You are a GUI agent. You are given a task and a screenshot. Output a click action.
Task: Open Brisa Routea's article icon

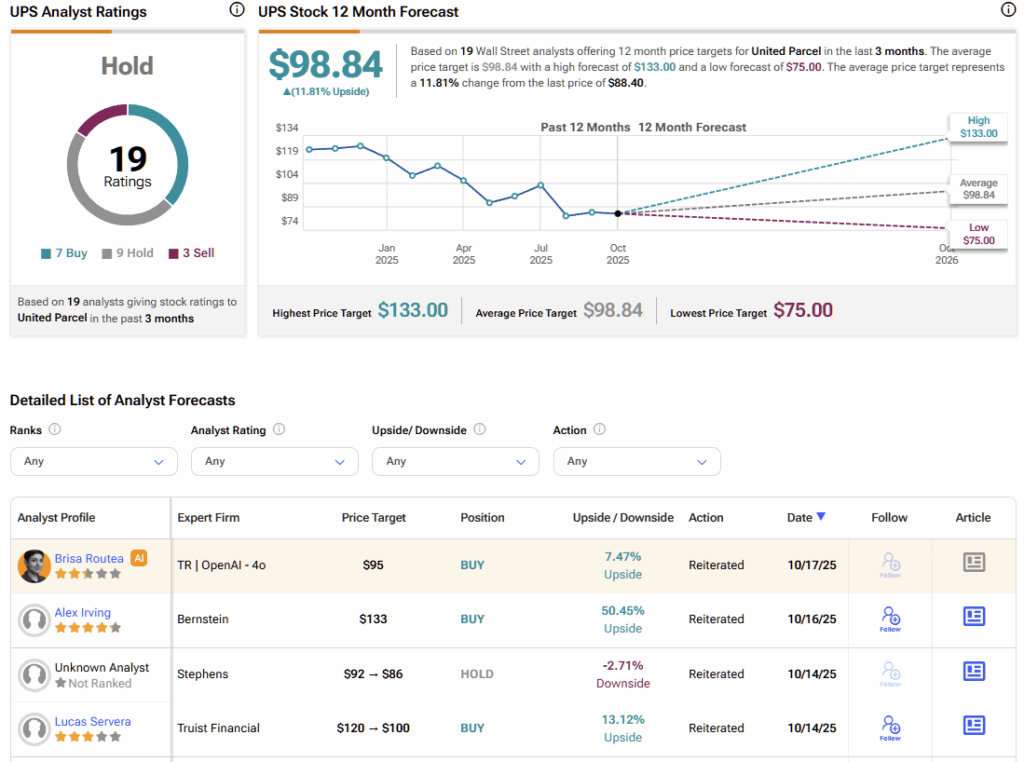click(x=973, y=563)
